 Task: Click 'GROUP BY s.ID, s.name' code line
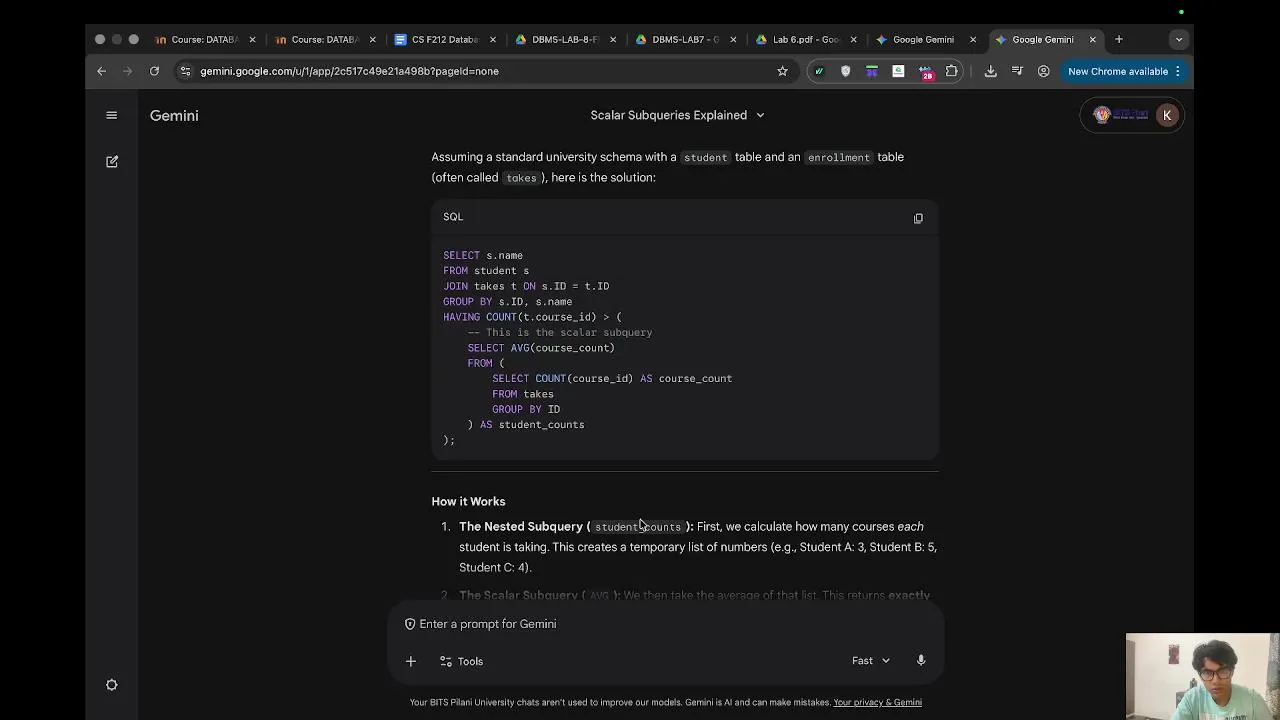508,301
